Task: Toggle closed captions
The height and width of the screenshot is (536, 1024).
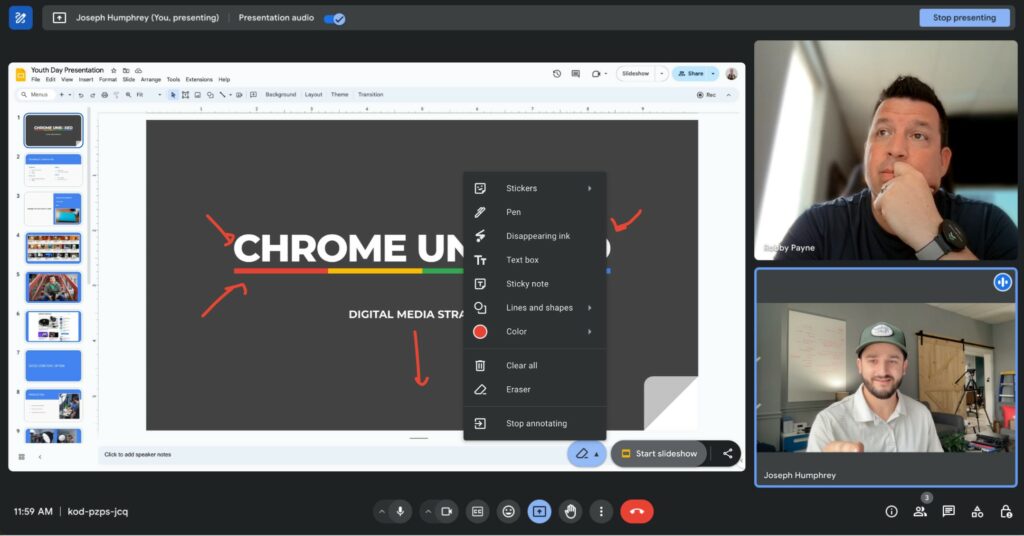Action: (x=477, y=511)
